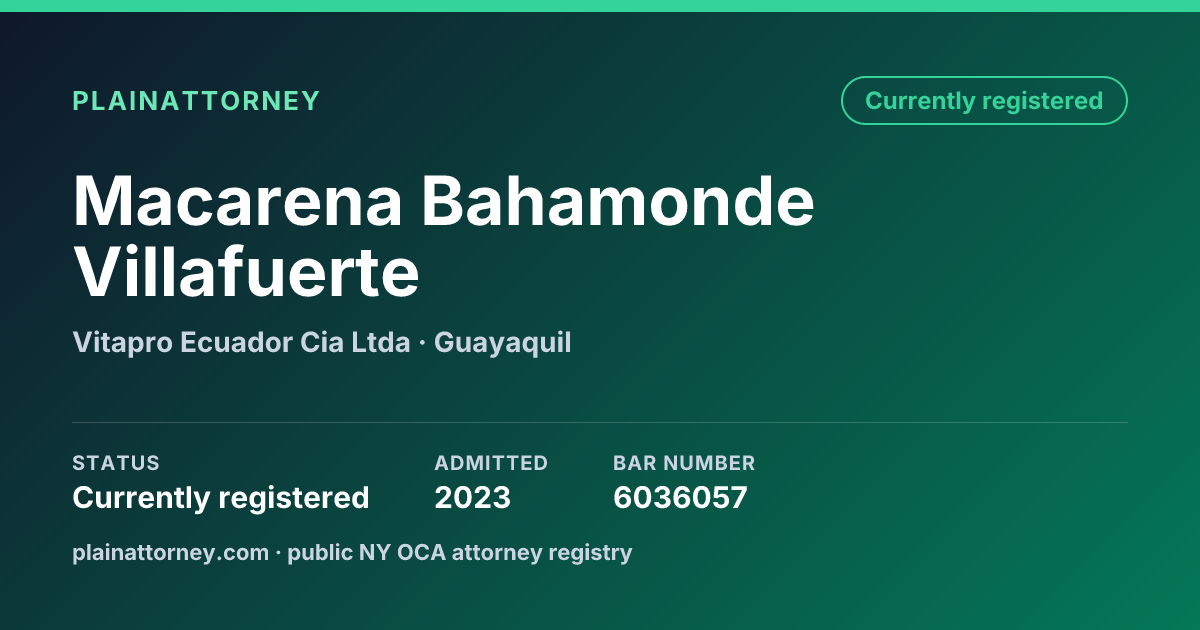Click the PLAINATTORNEY brand logo text
This screenshot has height=630, width=1200.
pyautogui.click(x=196, y=101)
